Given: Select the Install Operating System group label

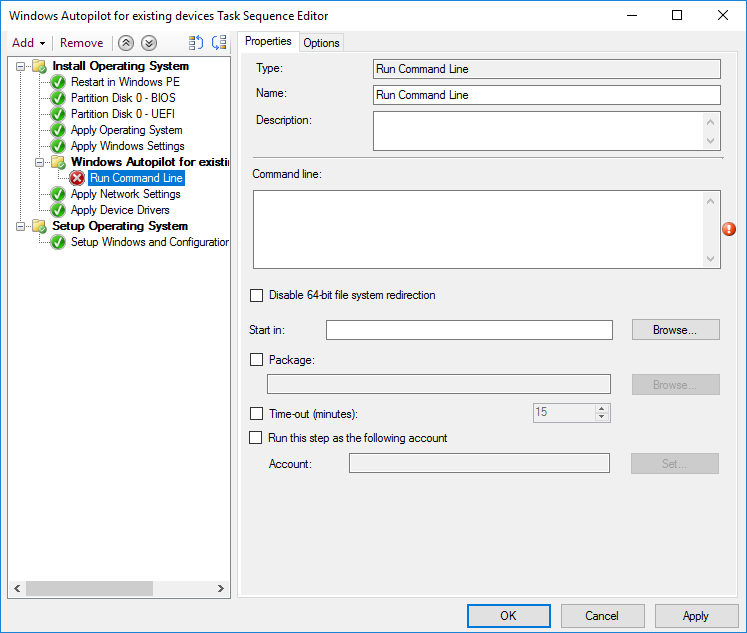Looking at the screenshot, I should [121, 66].
